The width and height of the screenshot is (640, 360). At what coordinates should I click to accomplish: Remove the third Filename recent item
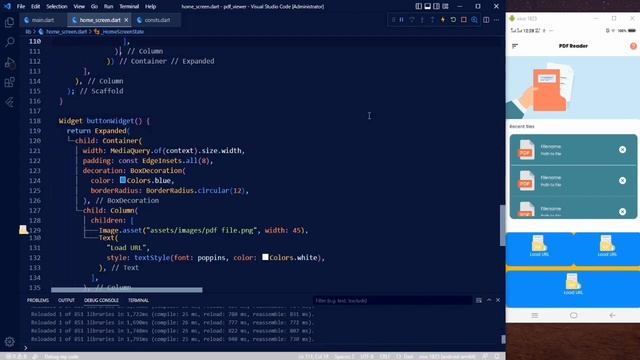click(x=622, y=211)
